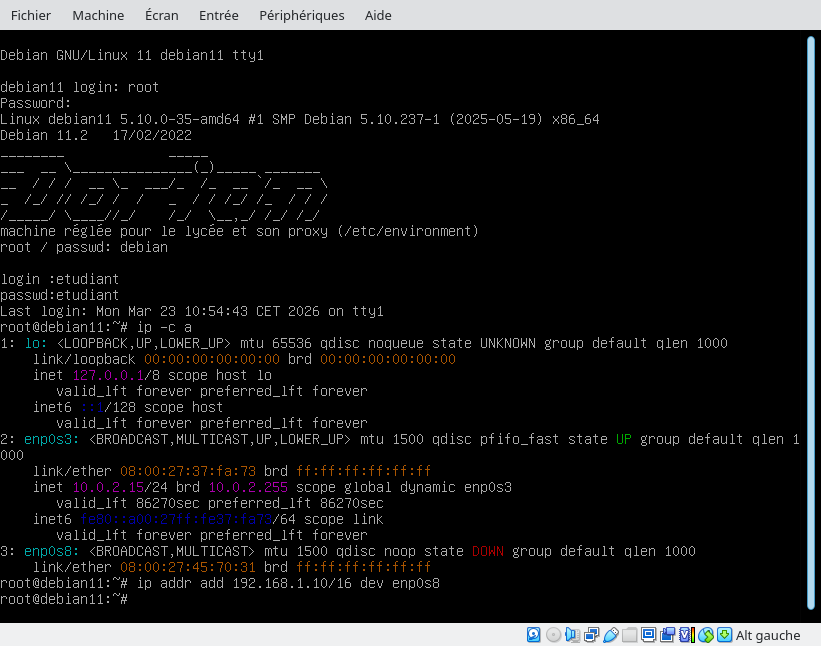Open the USB devices status icon
Viewport: 821px width, 646px height.
(609, 635)
